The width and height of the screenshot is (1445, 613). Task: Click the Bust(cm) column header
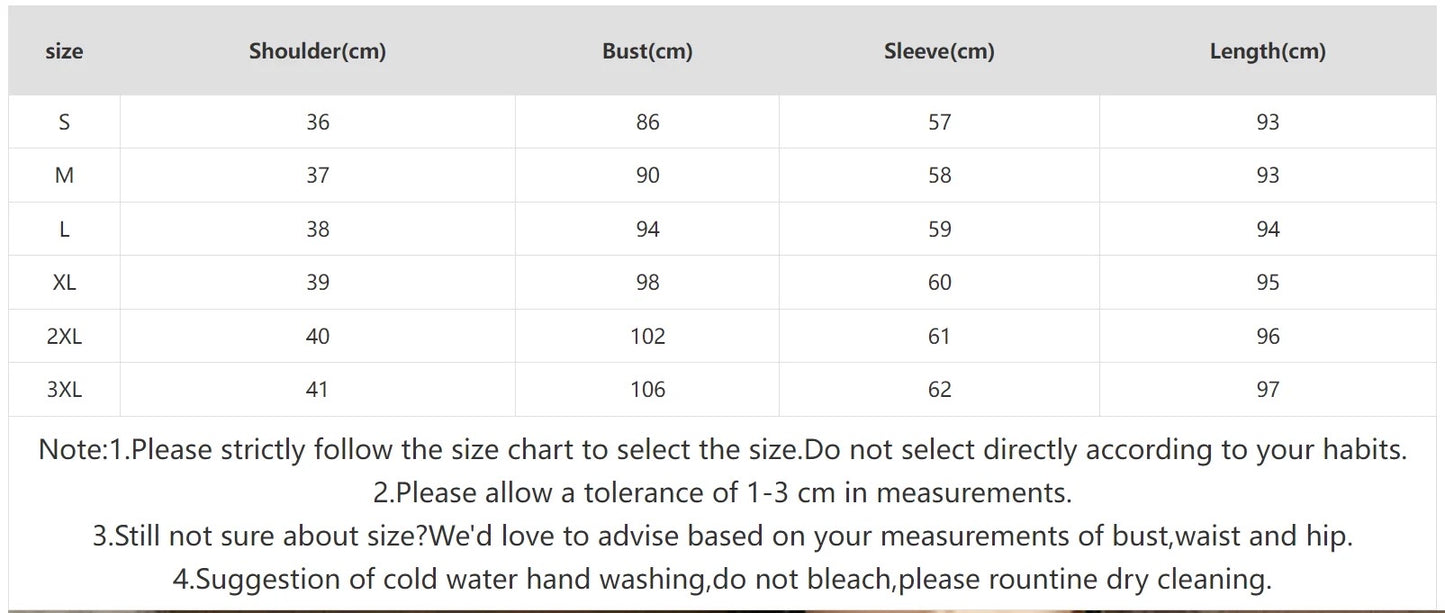pos(647,51)
